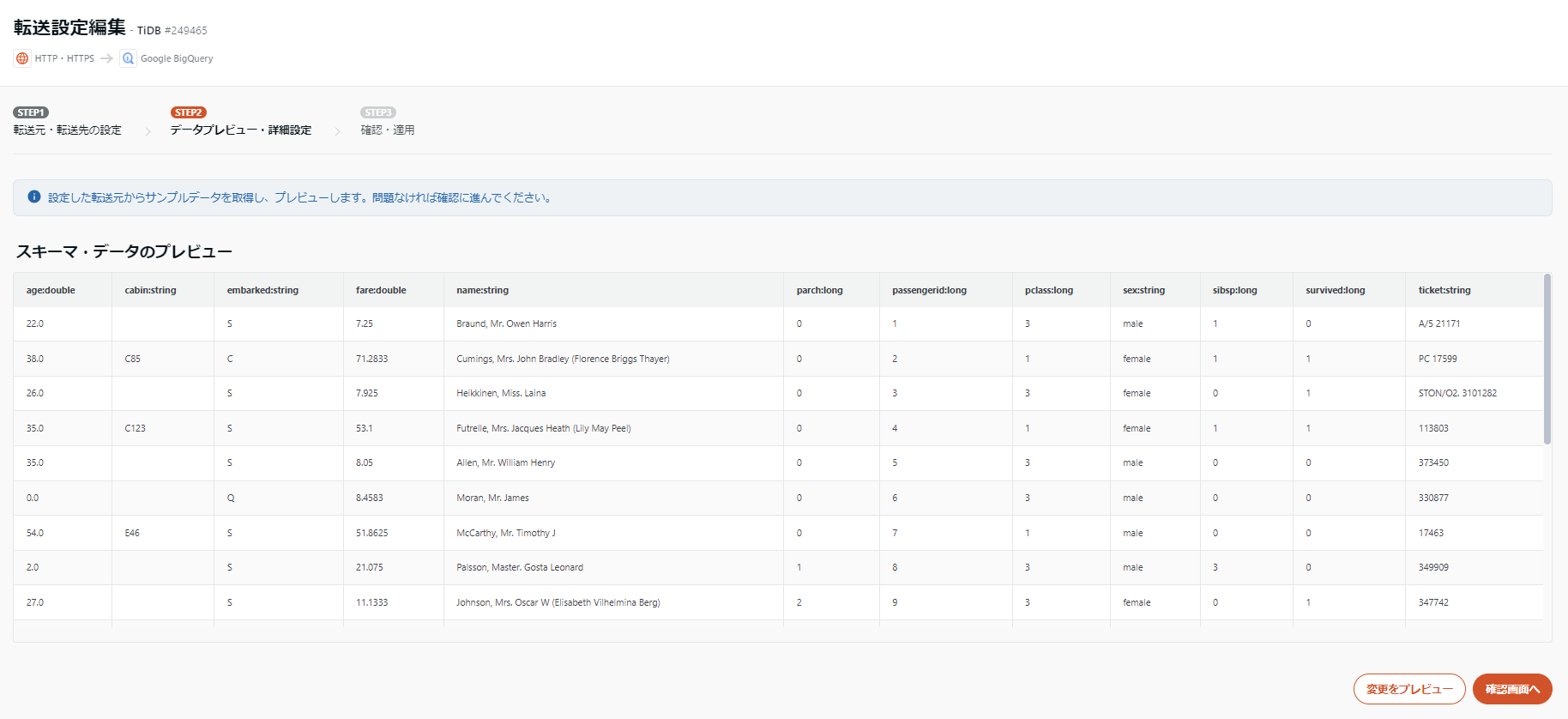Click the 確認画面へ button
The width and height of the screenshot is (1568, 719).
[x=1512, y=689]
